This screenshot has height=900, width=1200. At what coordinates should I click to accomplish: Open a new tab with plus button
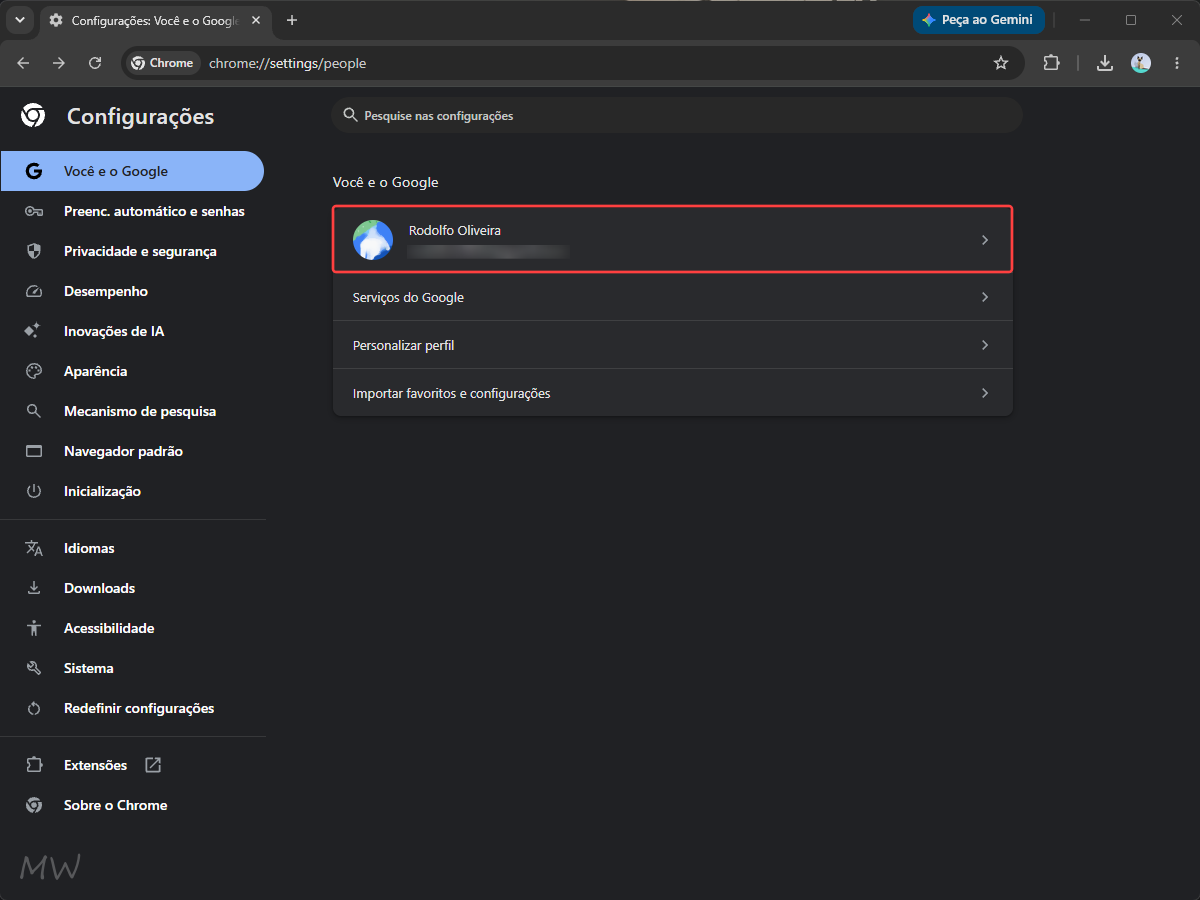[x=292, y=20]
